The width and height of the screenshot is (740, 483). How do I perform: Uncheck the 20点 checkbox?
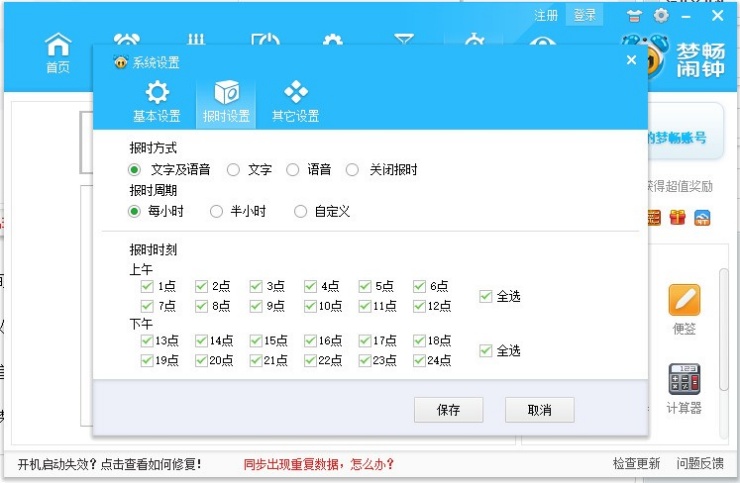pyautogui.click(x=202, y=360)
